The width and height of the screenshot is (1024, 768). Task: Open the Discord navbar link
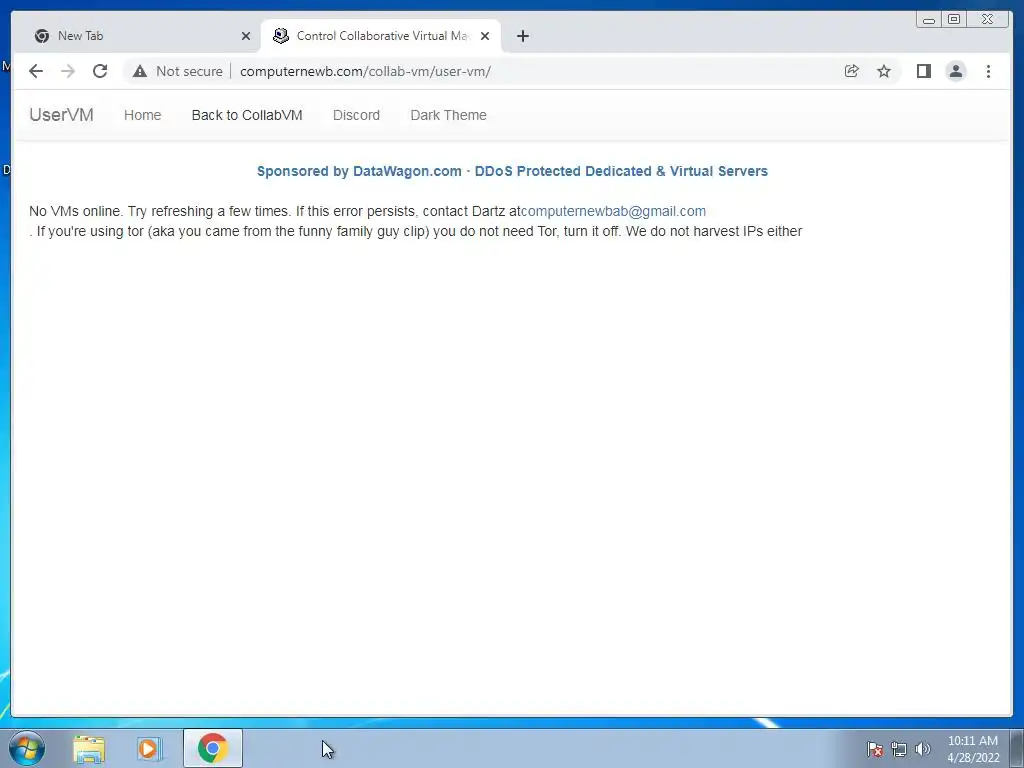356,115
